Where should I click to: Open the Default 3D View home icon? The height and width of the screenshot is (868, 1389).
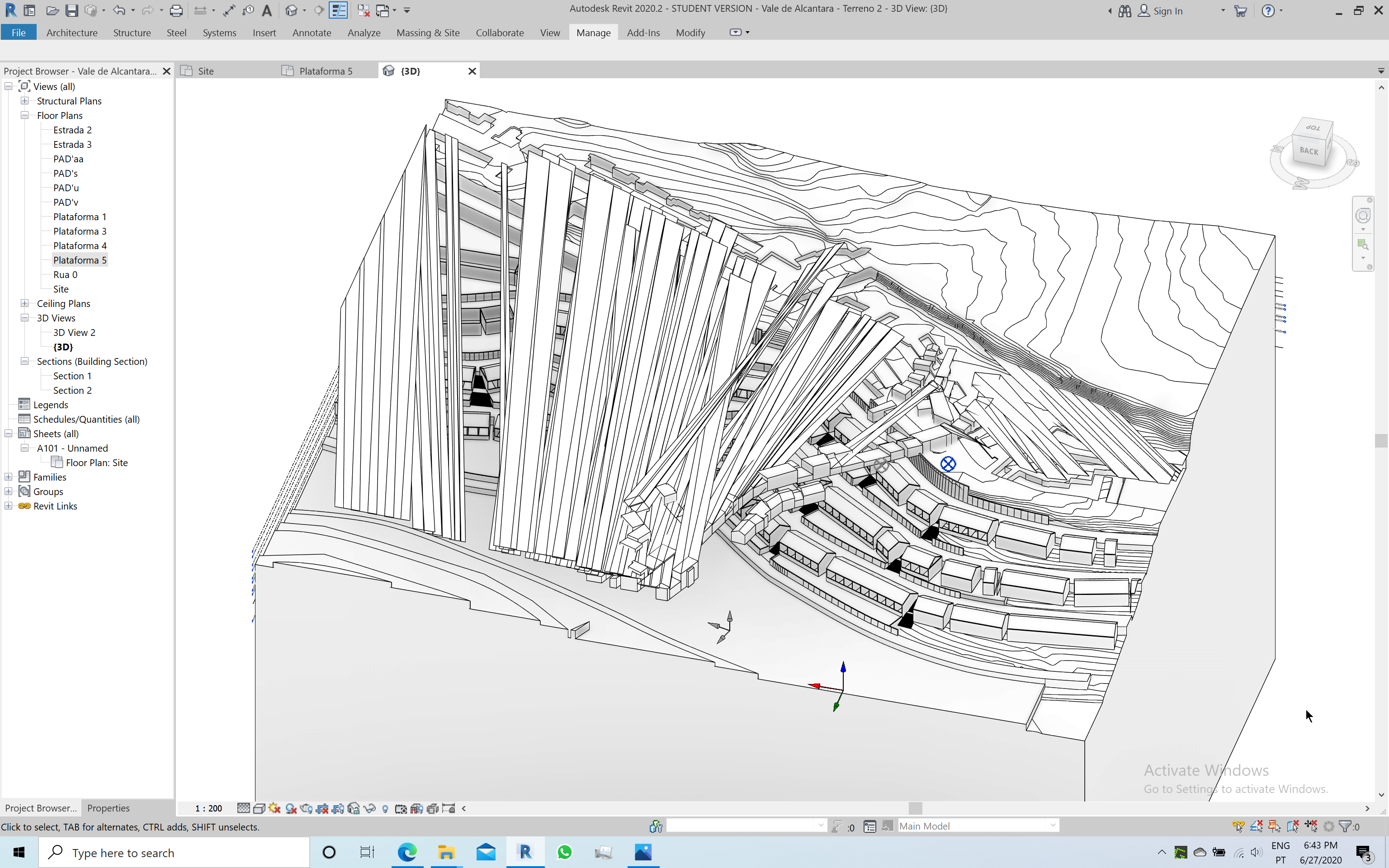[292, 10]
